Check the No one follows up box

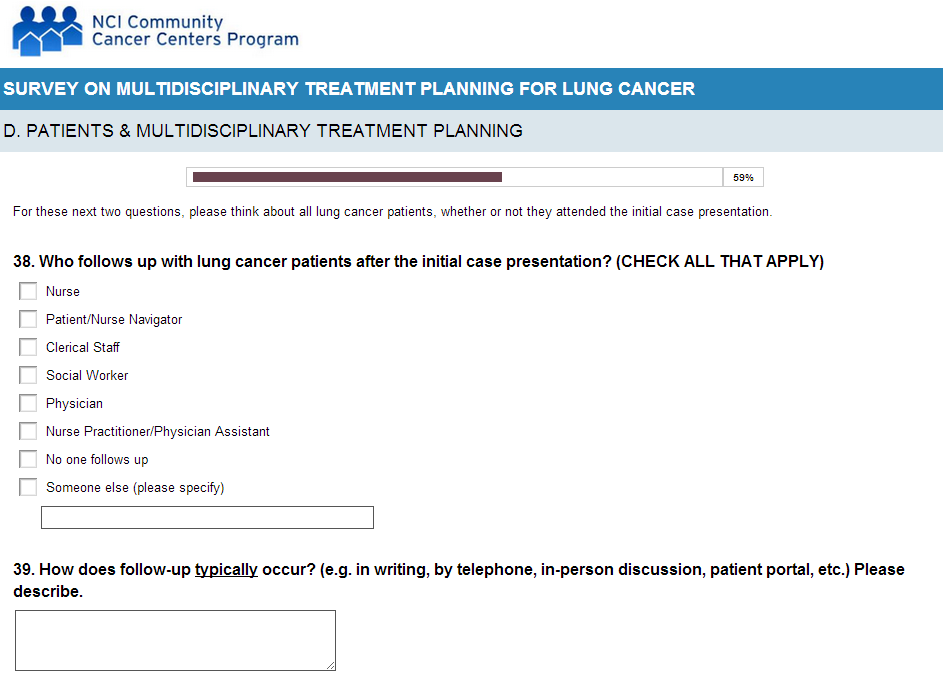[x=28, y=460]
